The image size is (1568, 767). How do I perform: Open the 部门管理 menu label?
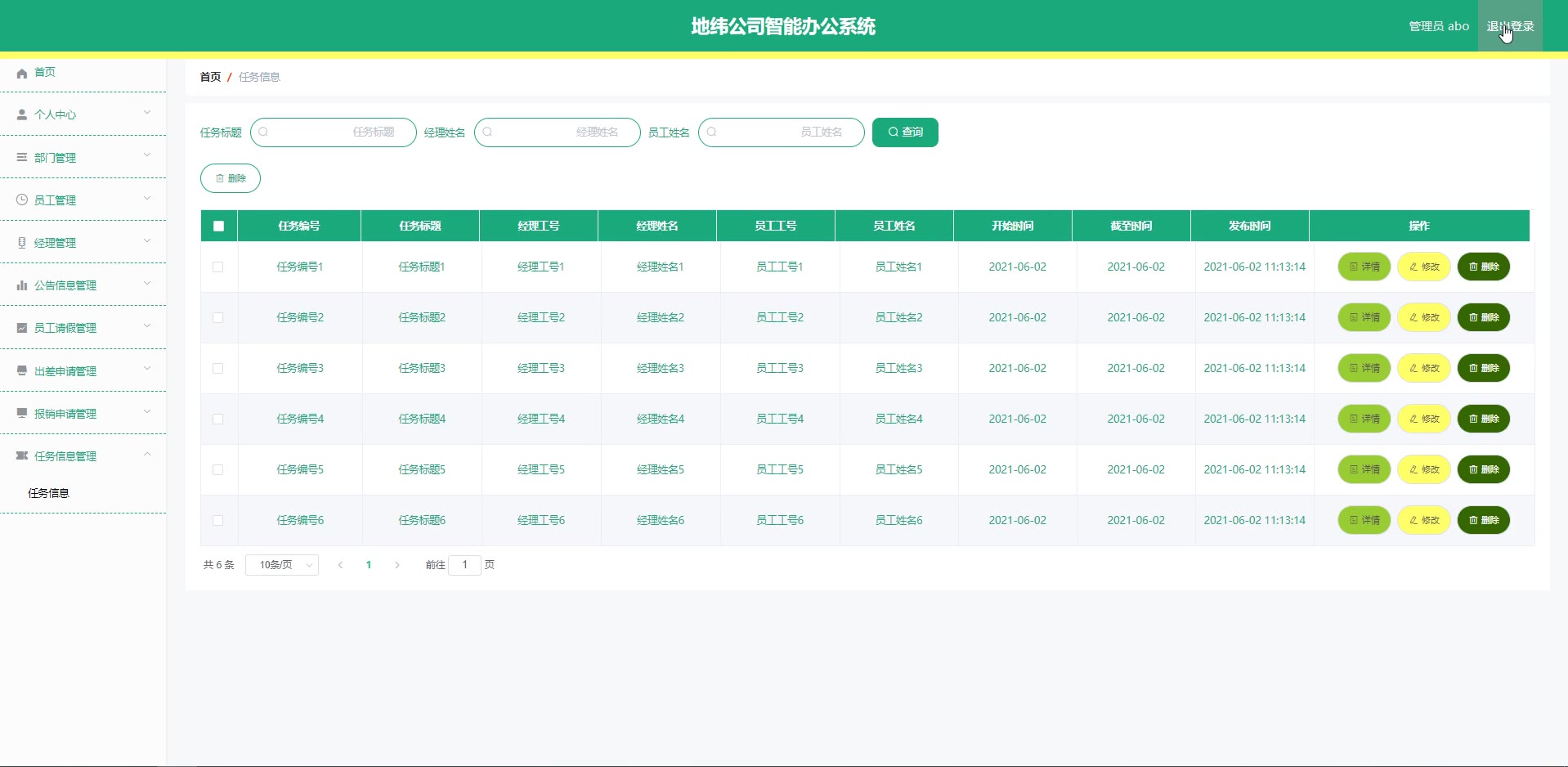(x=55, y=158)
